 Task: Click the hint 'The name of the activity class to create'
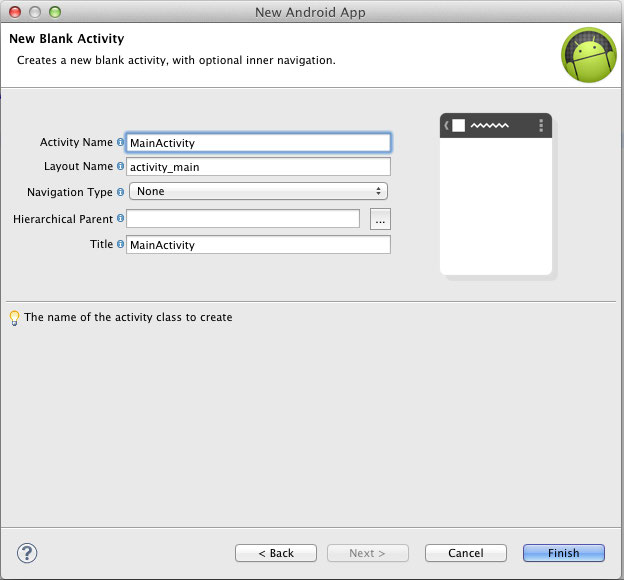point(128,317)
